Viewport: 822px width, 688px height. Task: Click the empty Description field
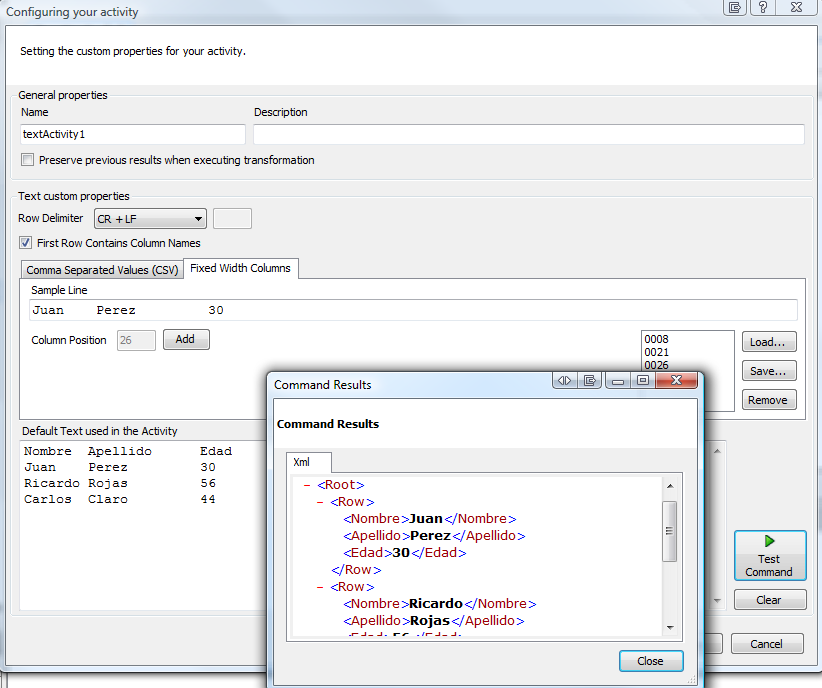[528, 134]
